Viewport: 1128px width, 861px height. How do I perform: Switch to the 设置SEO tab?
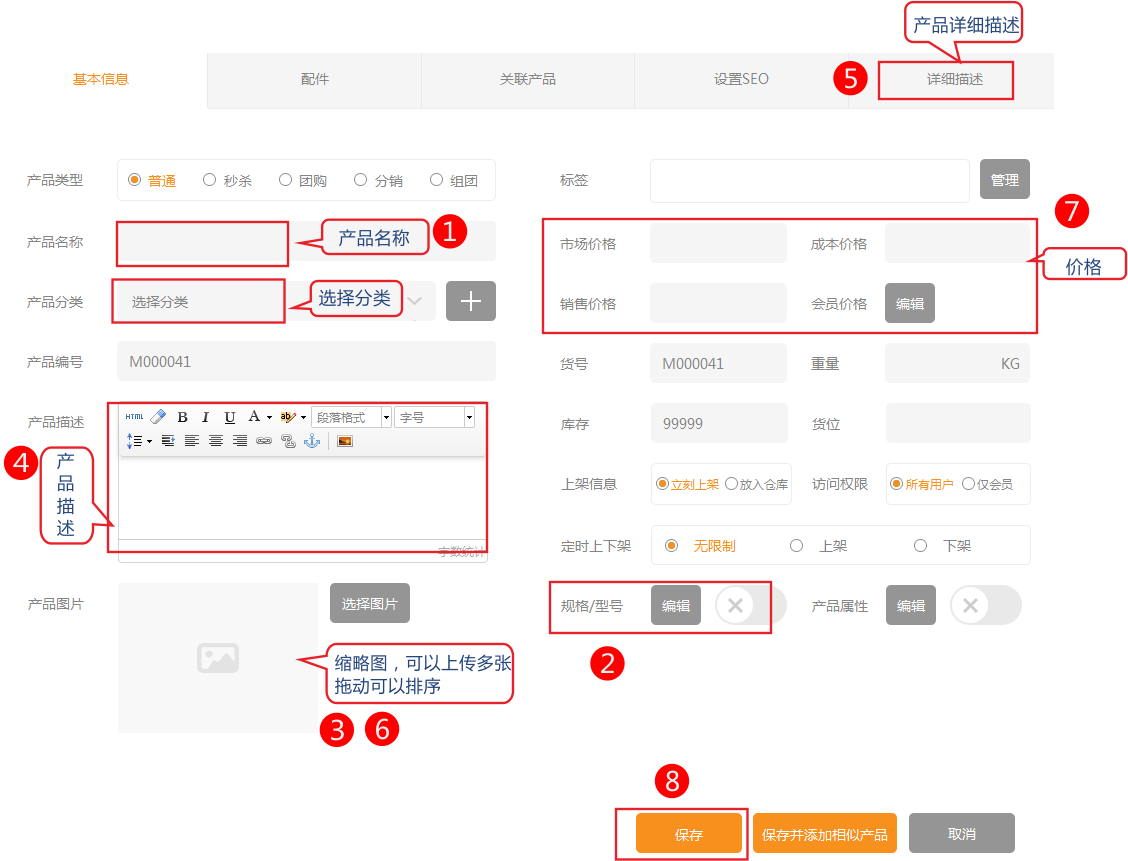click(x=741, y=79)
